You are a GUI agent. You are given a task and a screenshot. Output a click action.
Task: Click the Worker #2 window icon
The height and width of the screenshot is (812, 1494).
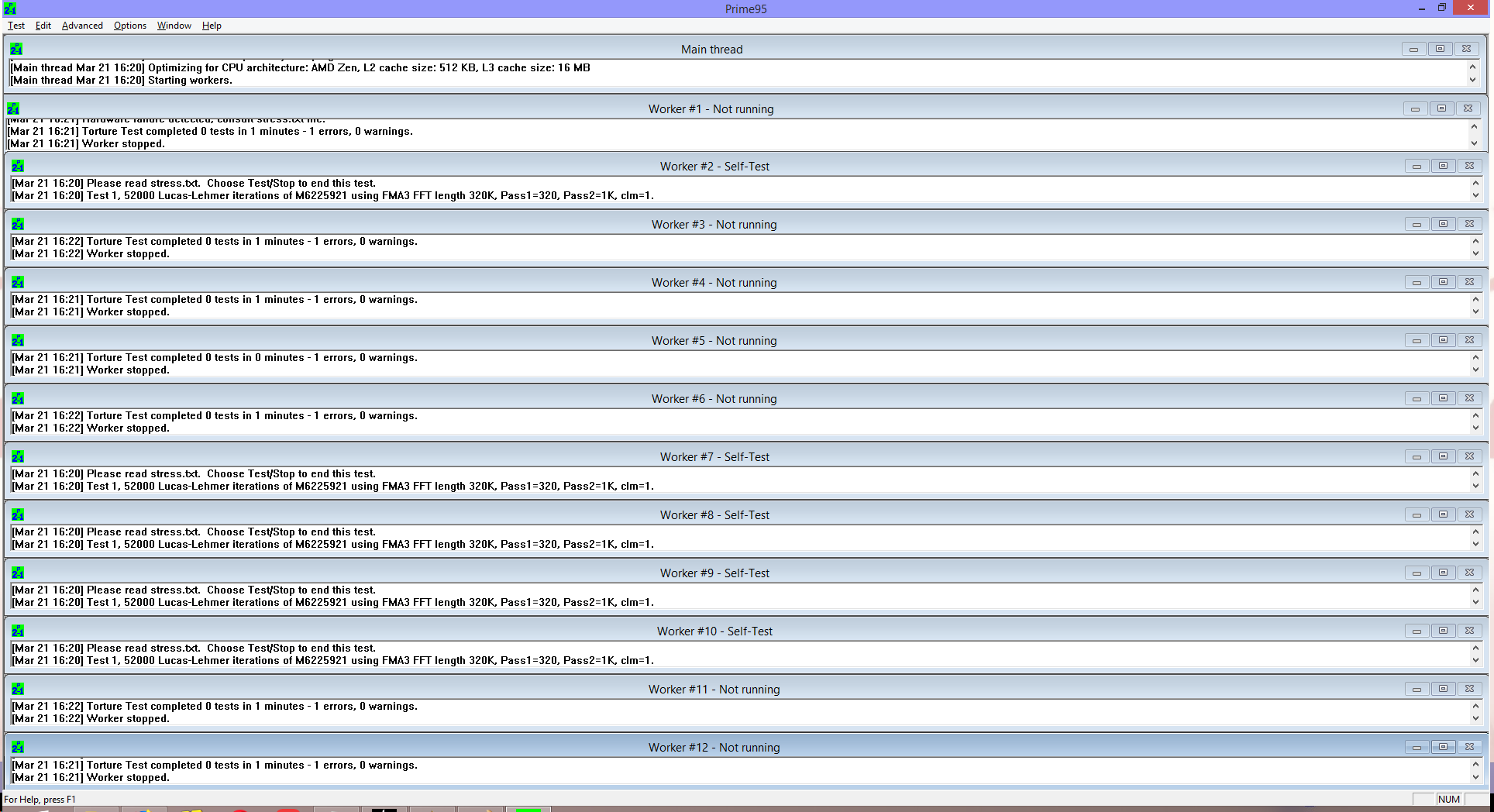click(x=18, y=166)
